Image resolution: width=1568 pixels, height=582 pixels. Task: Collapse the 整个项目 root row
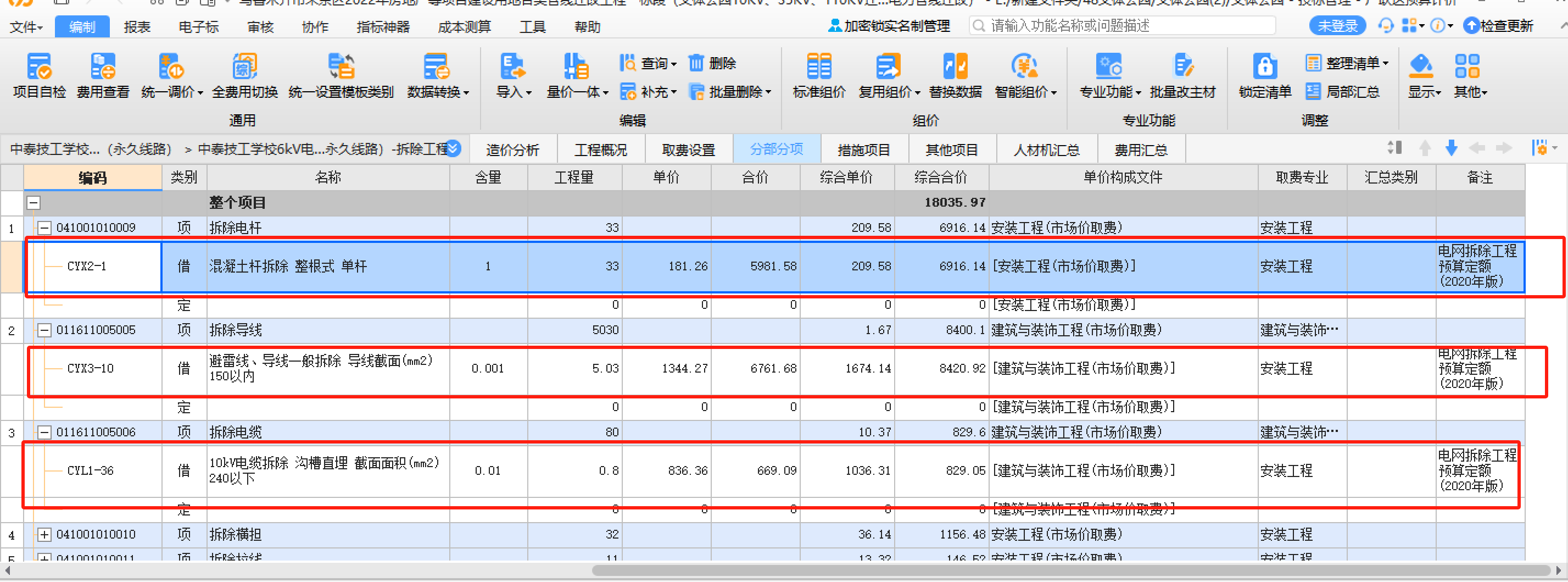34,203
